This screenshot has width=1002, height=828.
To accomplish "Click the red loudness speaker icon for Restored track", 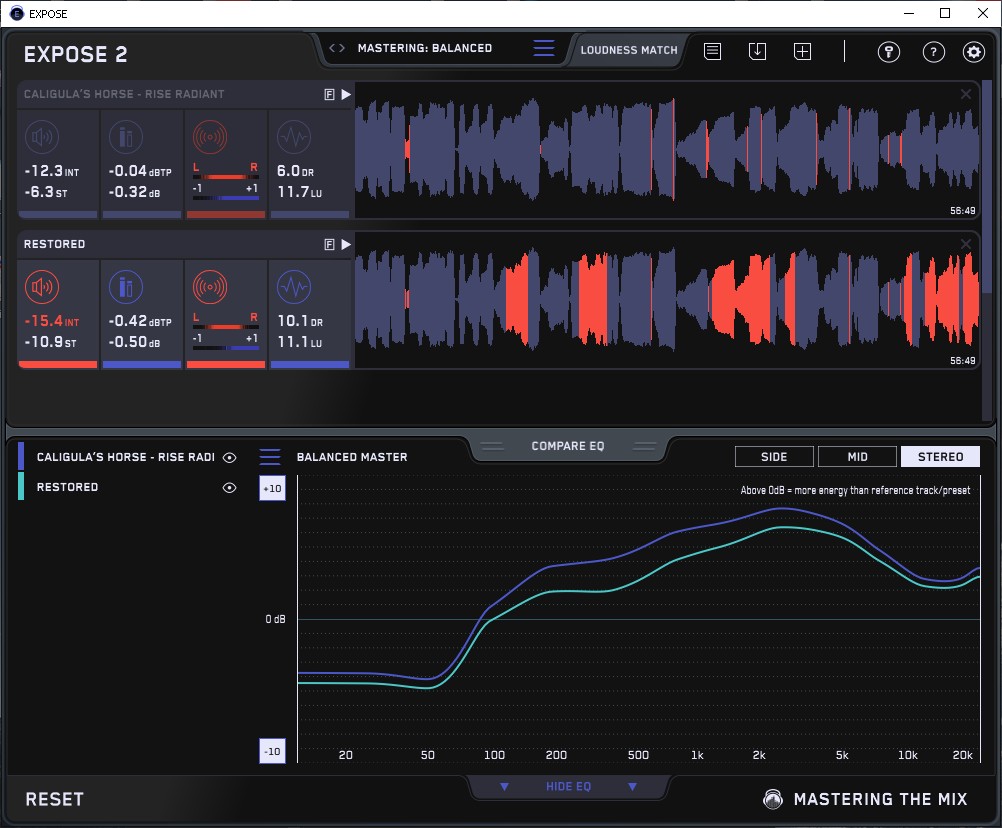I will [x=42, y=287].
